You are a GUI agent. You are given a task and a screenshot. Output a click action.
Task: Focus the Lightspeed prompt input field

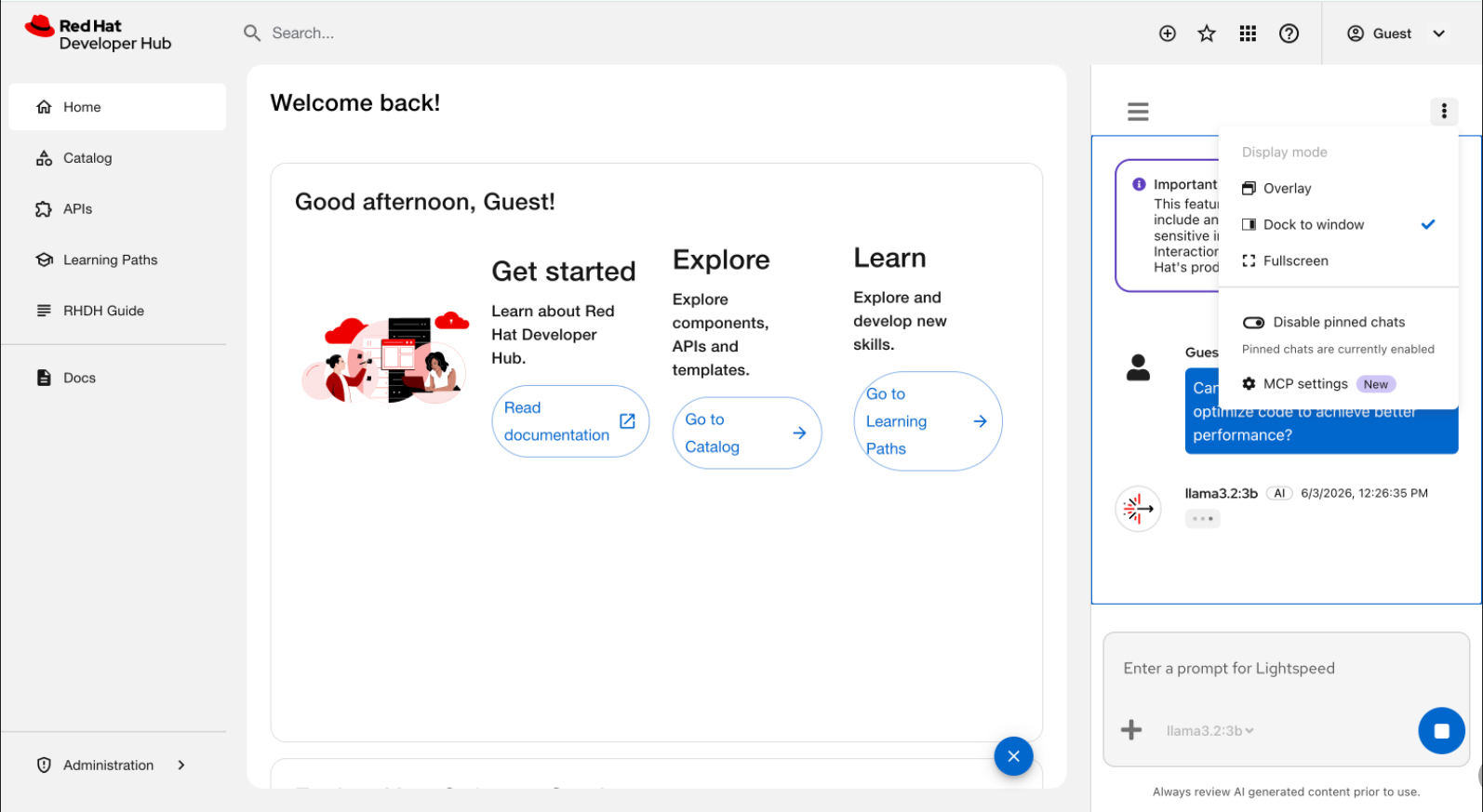click(x=1286, y=669)
